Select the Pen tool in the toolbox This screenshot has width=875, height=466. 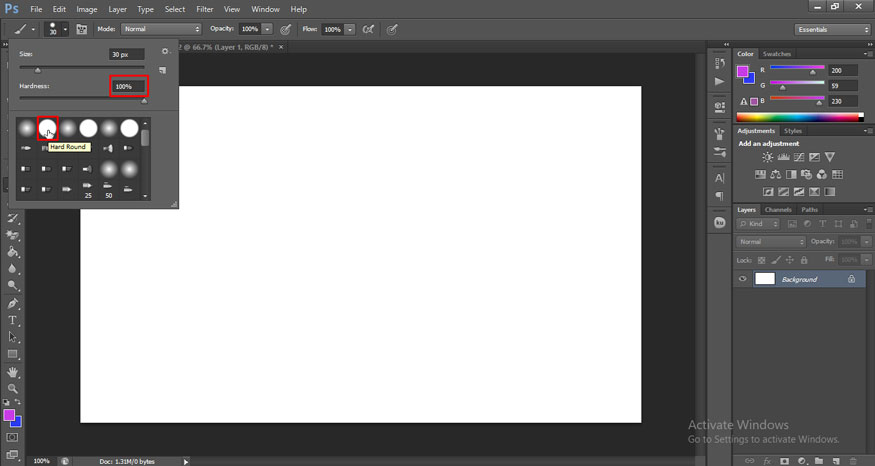pyautogui.click(x=13, y=303)
